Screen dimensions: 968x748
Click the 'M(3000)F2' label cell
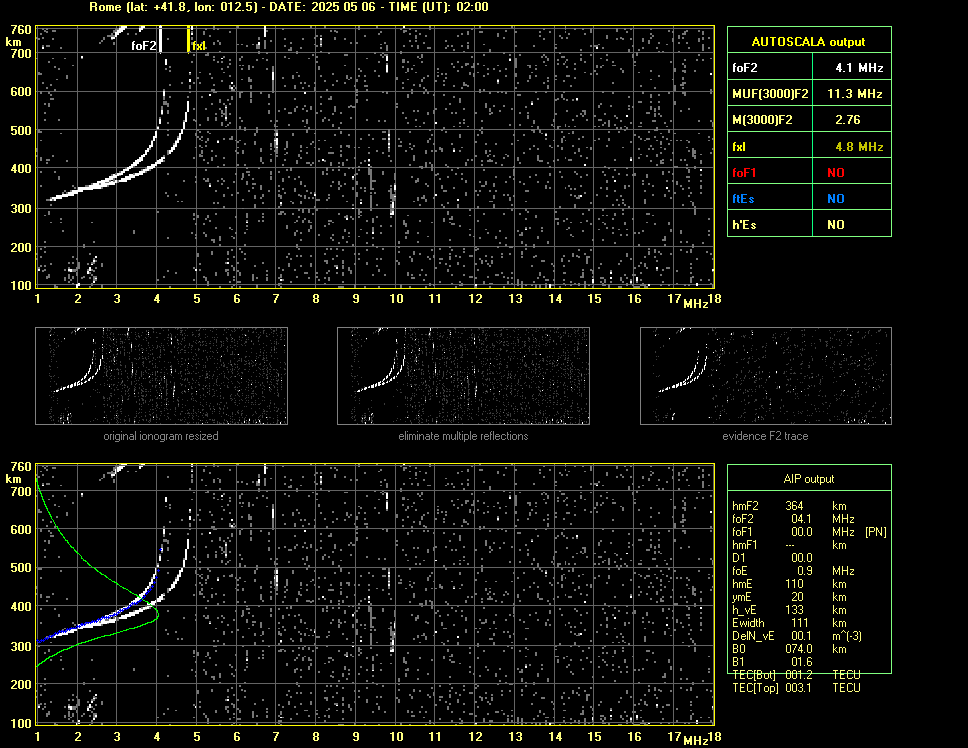click(x=770, y=119)
